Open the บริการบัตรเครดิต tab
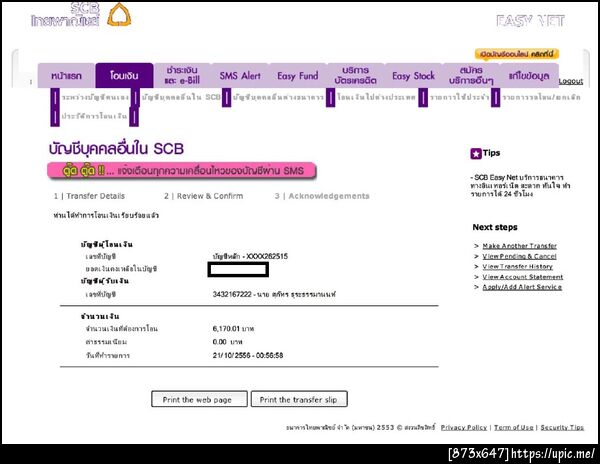The height and width of the screenshot is (464, 600). click(x=355, y=76)
